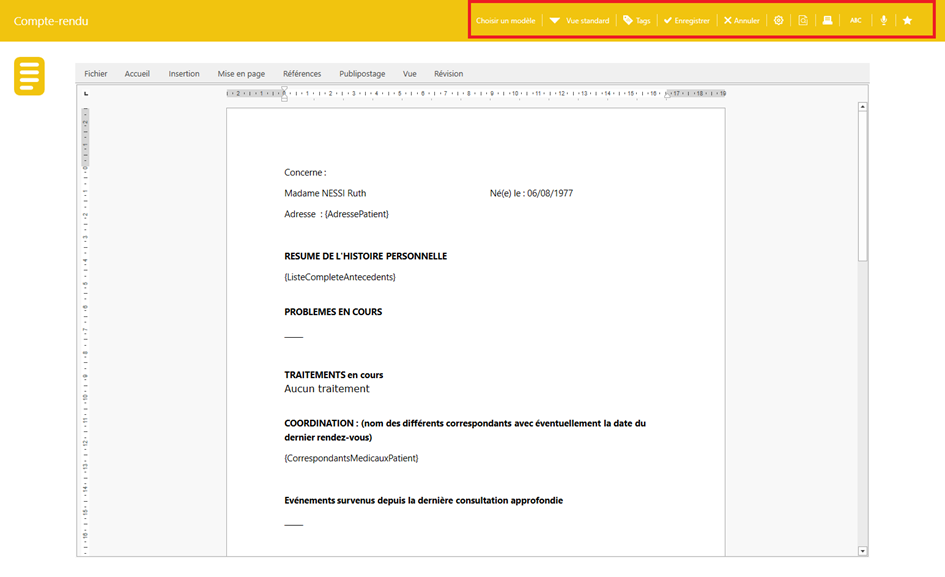The image size is (945, 577).
Task: Open the settings gear icon
Action: (779, 20)
